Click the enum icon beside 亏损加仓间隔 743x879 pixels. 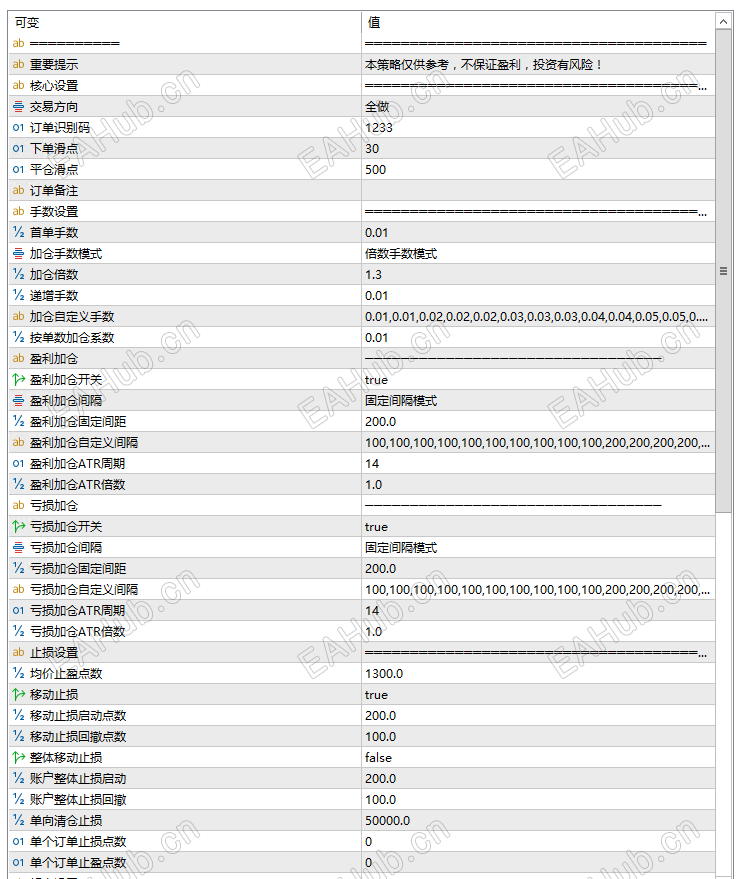19,548
